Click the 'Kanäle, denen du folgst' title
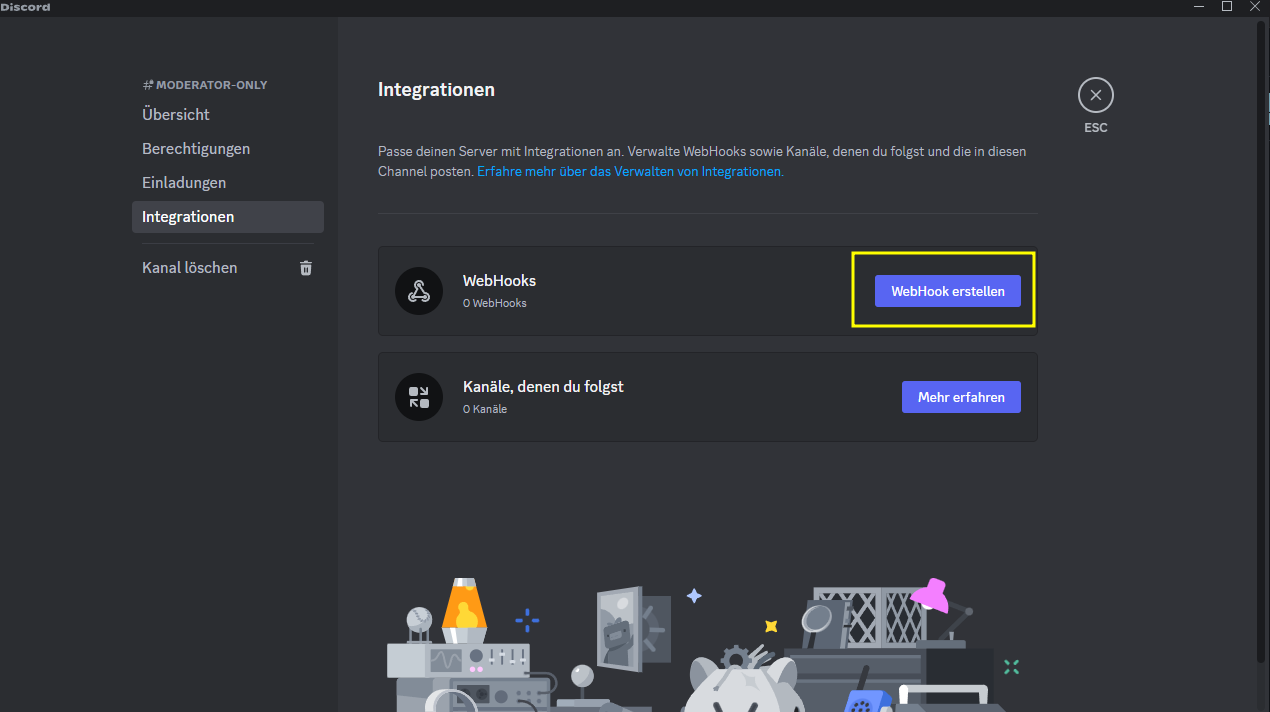This screenshot has width=1270, height=712. point(543,386)
